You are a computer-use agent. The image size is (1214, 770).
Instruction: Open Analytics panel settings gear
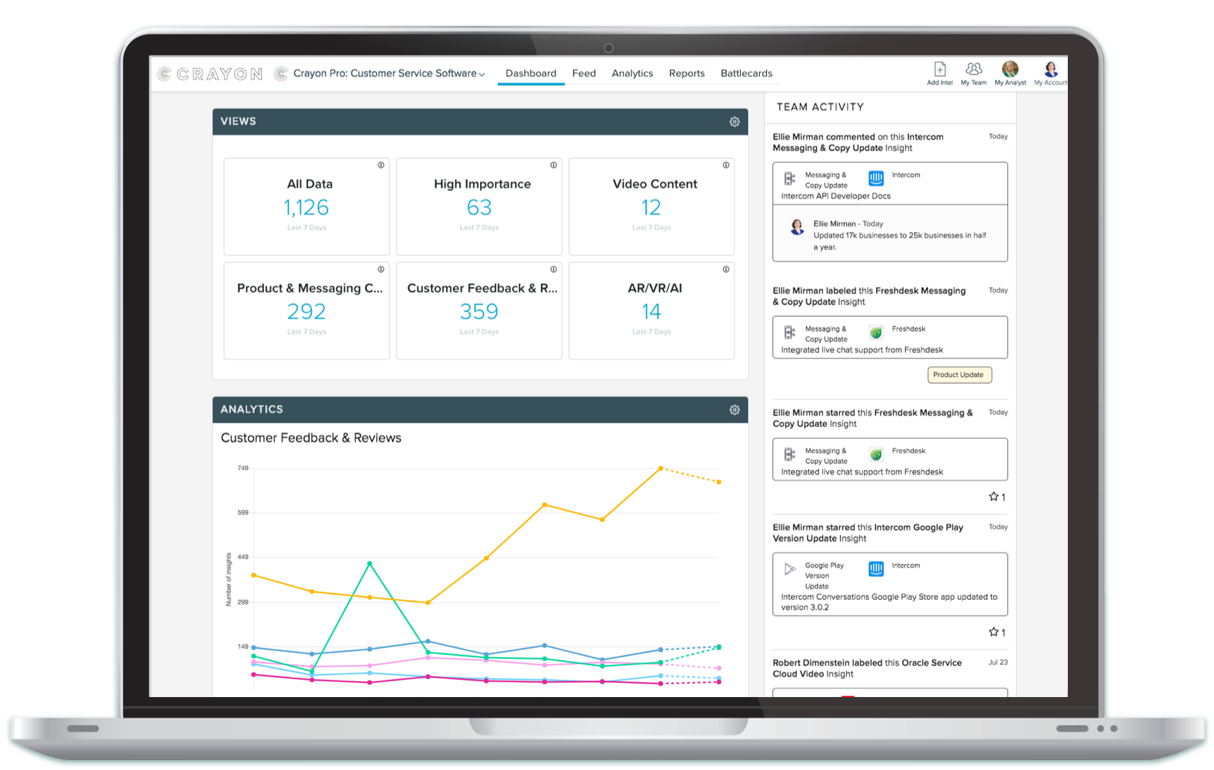(x=734, y=410)
